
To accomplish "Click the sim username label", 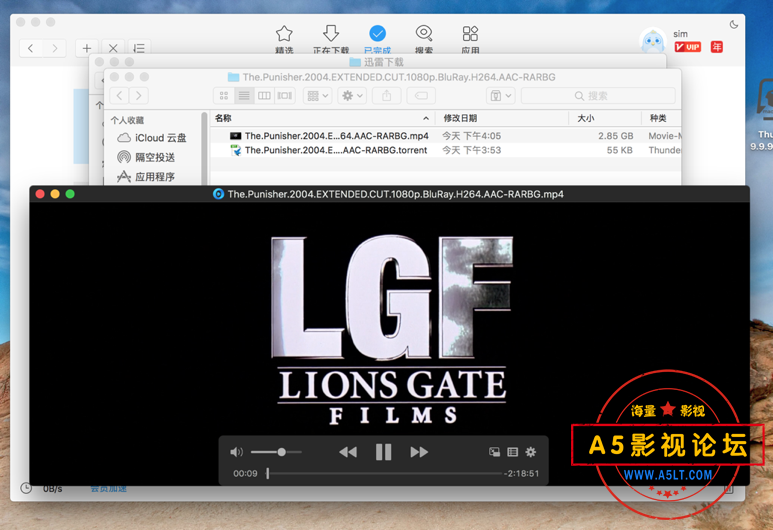I will coord(680,34).
